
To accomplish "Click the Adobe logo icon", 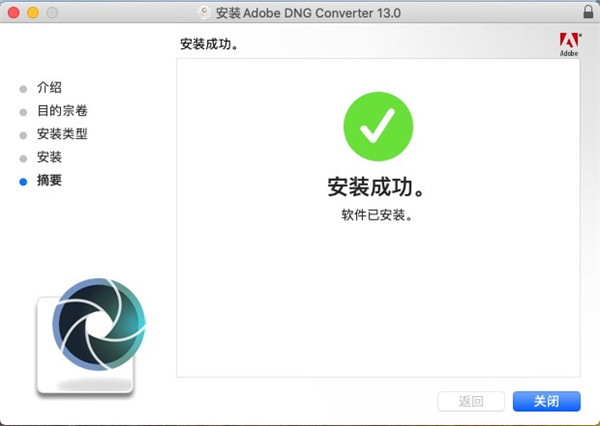I will [569, 44].
